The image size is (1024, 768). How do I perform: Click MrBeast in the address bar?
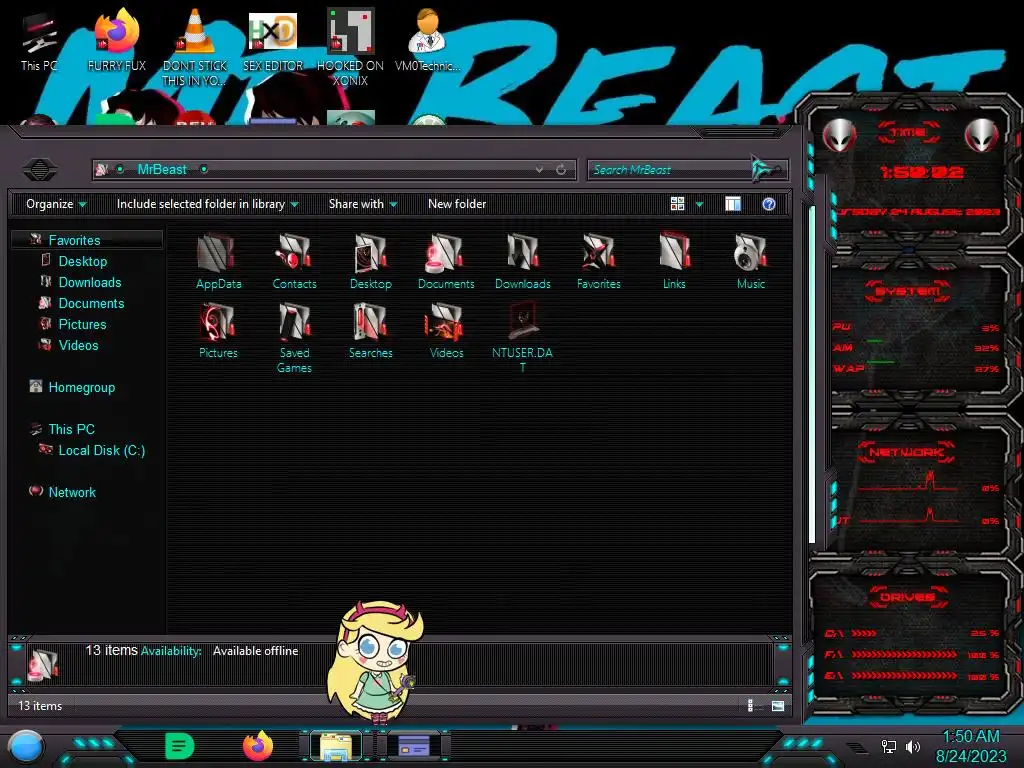click(x=162, y=170)
